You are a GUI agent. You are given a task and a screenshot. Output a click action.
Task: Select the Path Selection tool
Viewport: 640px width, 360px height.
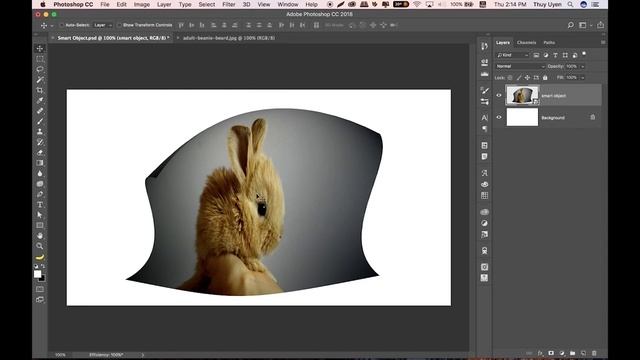point(40,215)
